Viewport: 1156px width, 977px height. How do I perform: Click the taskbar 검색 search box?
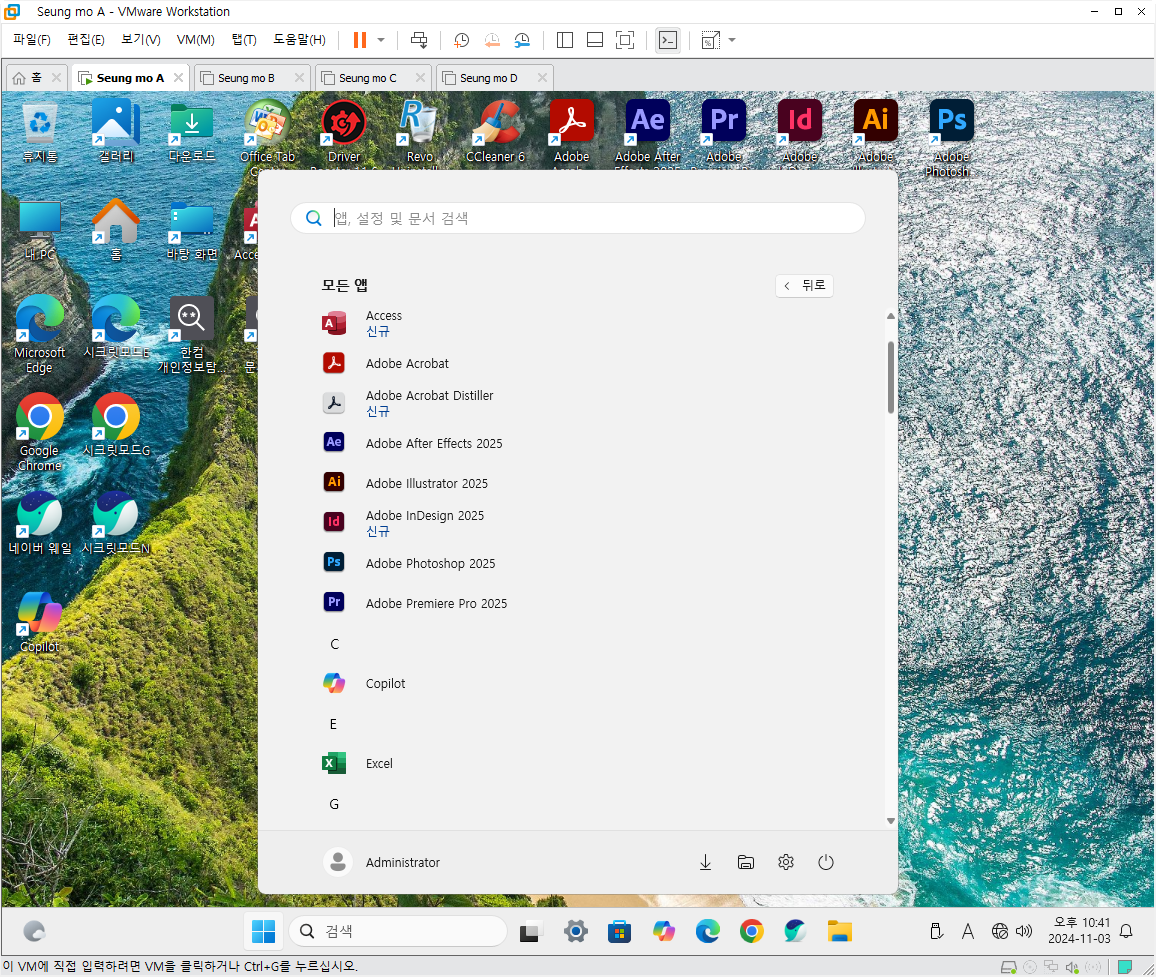click(398, 931)
